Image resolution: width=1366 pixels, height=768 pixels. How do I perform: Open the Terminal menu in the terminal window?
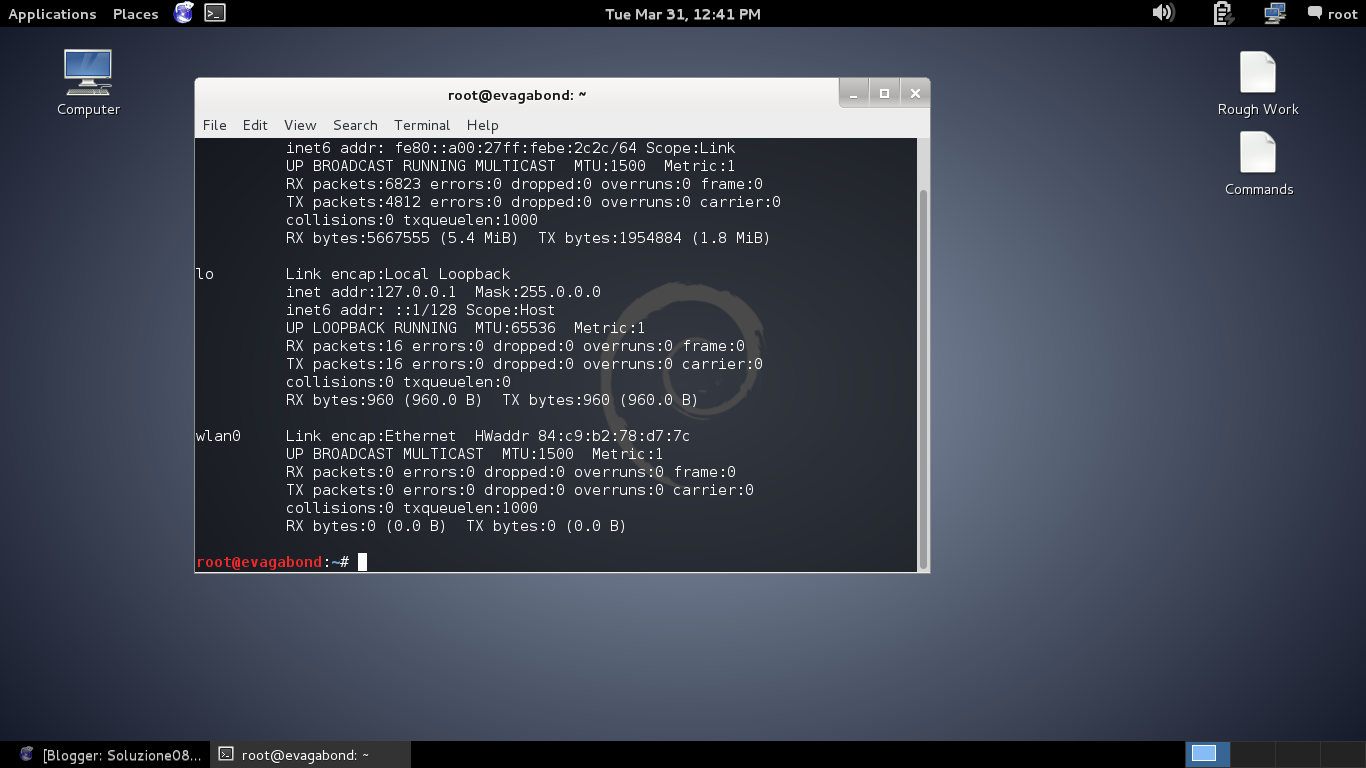tap(421, 125)
